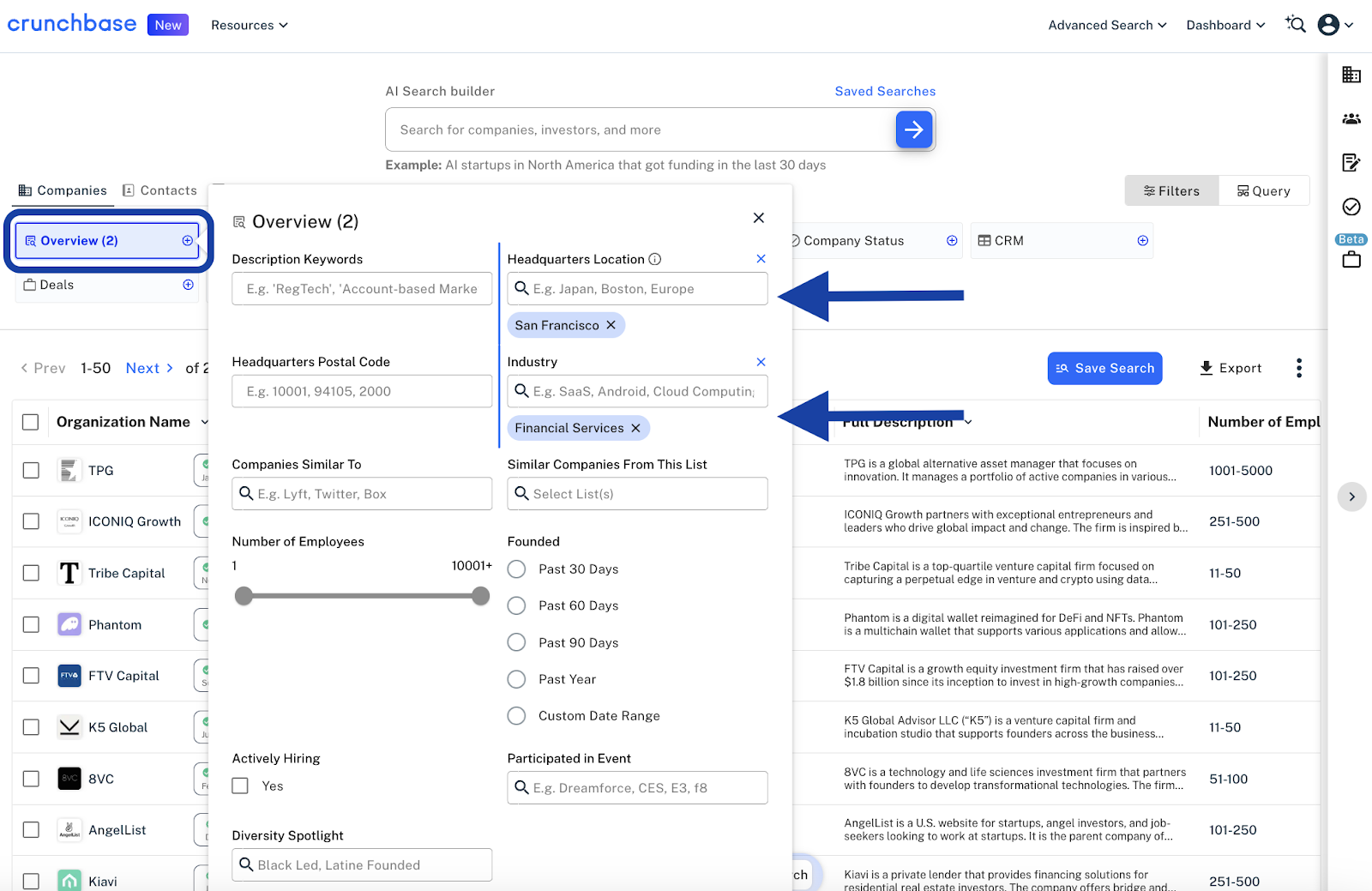This screenshot has height=891, width=1372.
Task: Click the Overview filter plus icon
Action: [x=187, y=241]
